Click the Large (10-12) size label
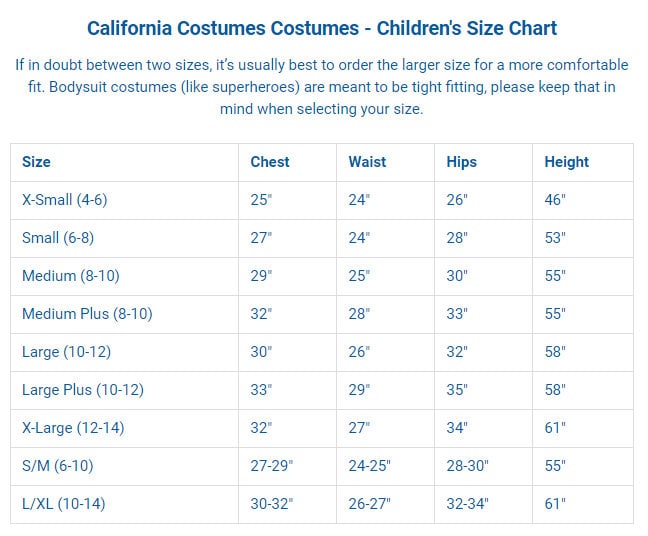648x536 pixels. (67, 352)
